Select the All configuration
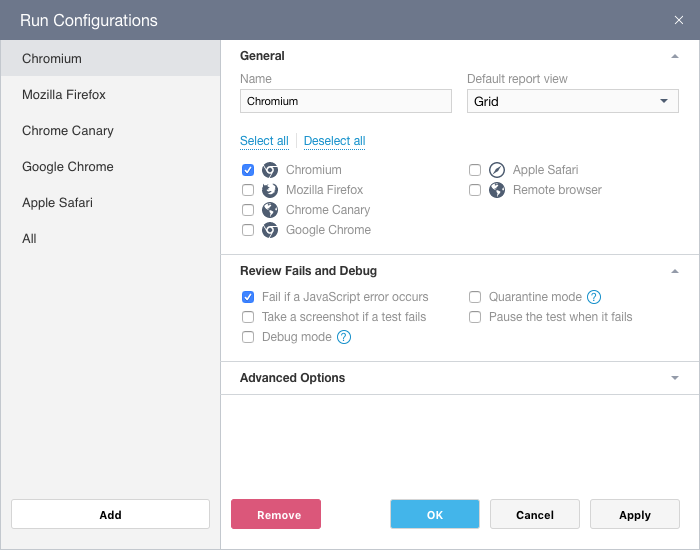Image resolution: width=700 pixels, height=550 pixels. [x=110, y=238]
